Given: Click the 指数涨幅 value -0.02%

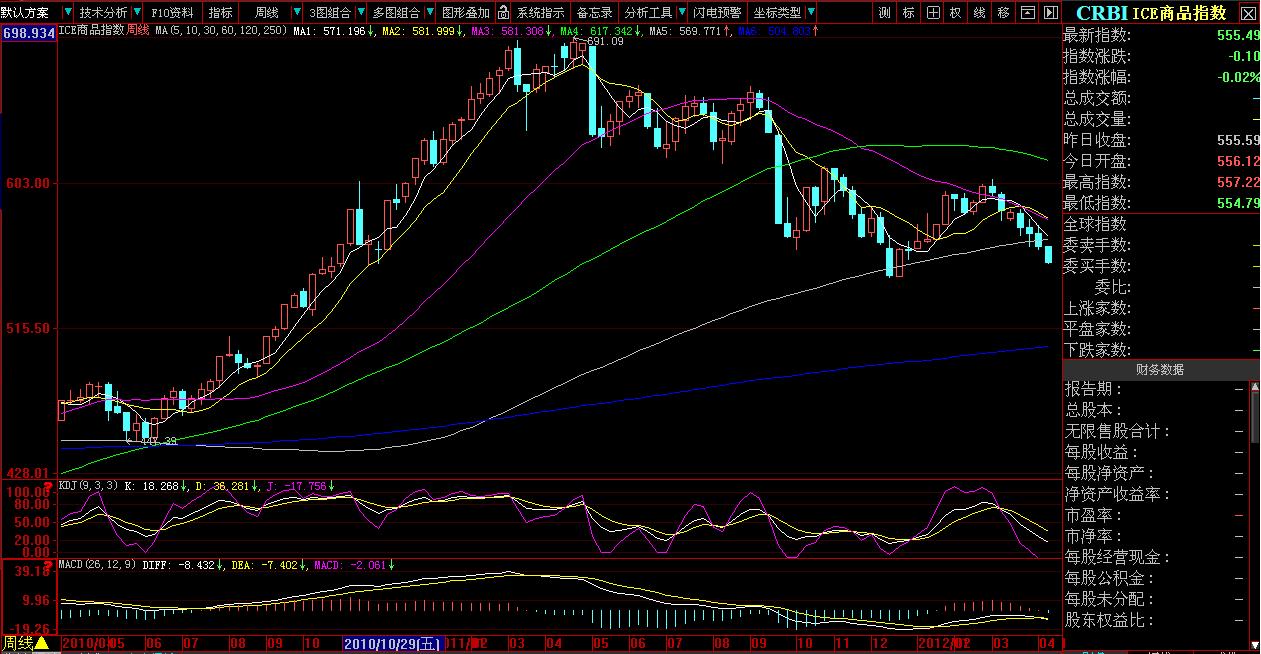Looking at the screenshot, I should point(1238,77).
